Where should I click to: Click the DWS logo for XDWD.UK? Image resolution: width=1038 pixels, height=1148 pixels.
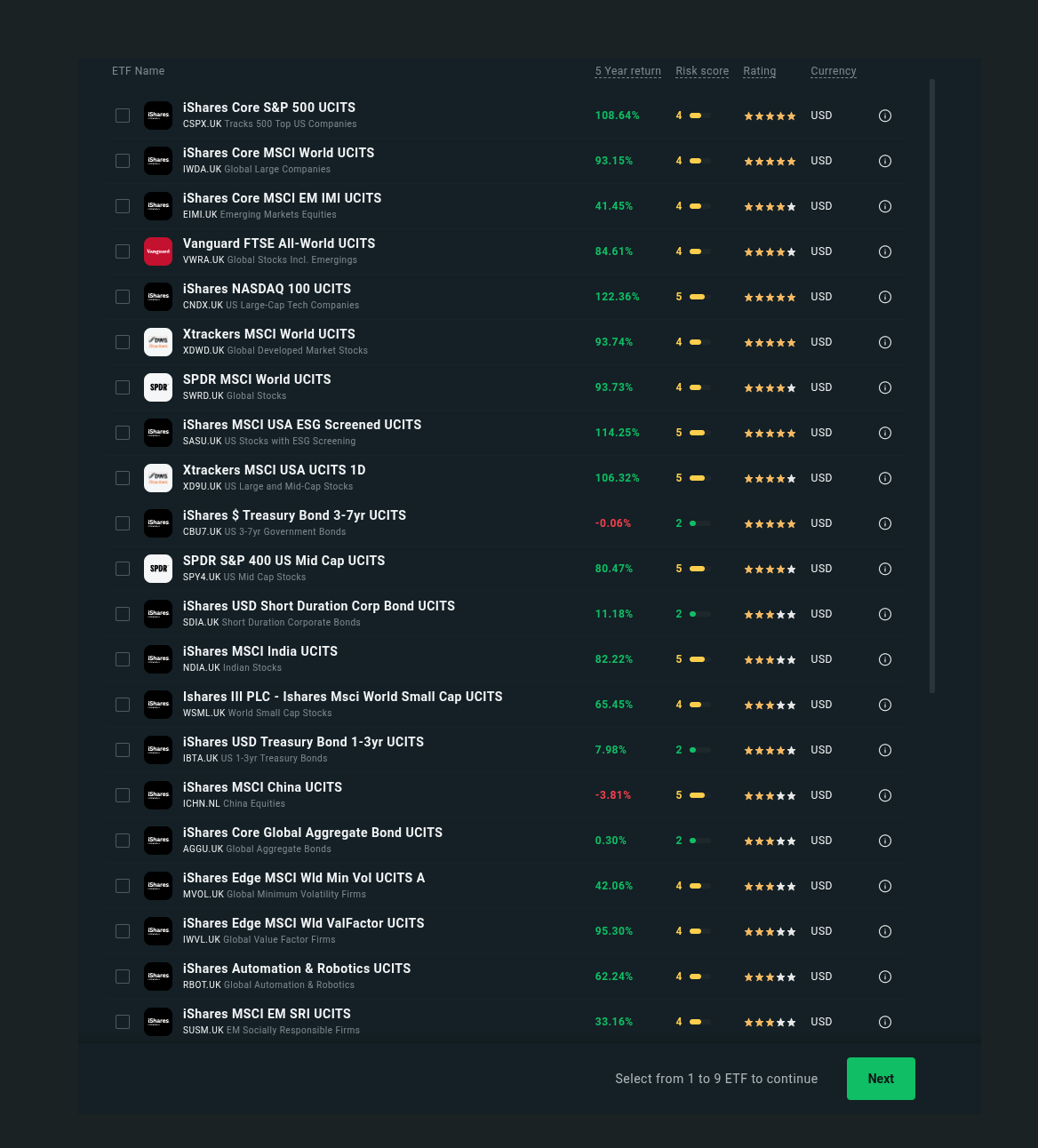(x=158, y=342)
